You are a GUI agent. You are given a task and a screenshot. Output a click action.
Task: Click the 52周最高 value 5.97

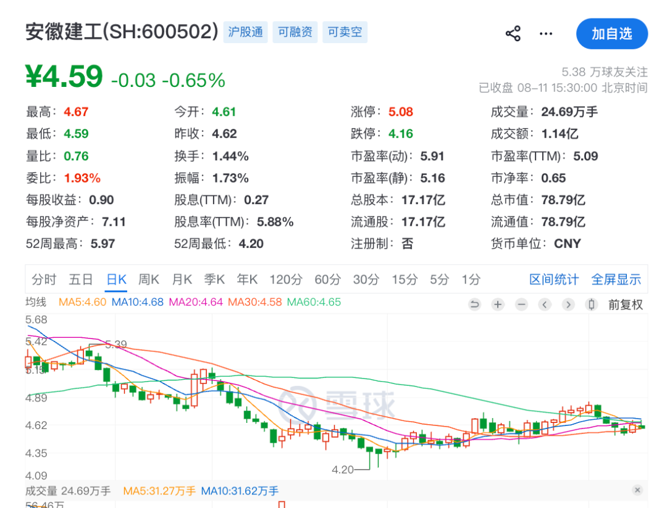click(x=103, y=244)
